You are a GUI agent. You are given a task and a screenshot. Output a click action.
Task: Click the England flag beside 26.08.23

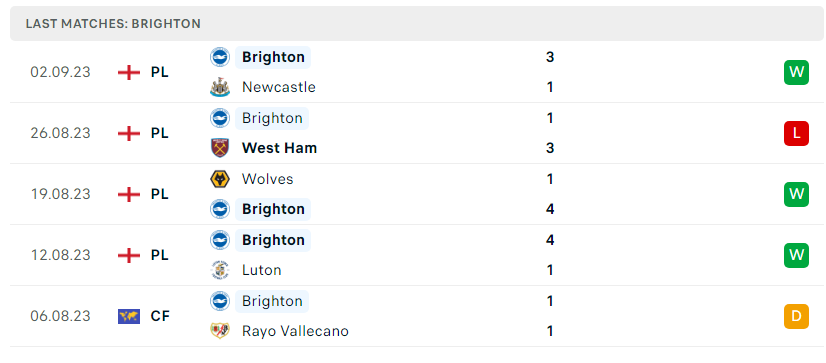click(129, 133)
